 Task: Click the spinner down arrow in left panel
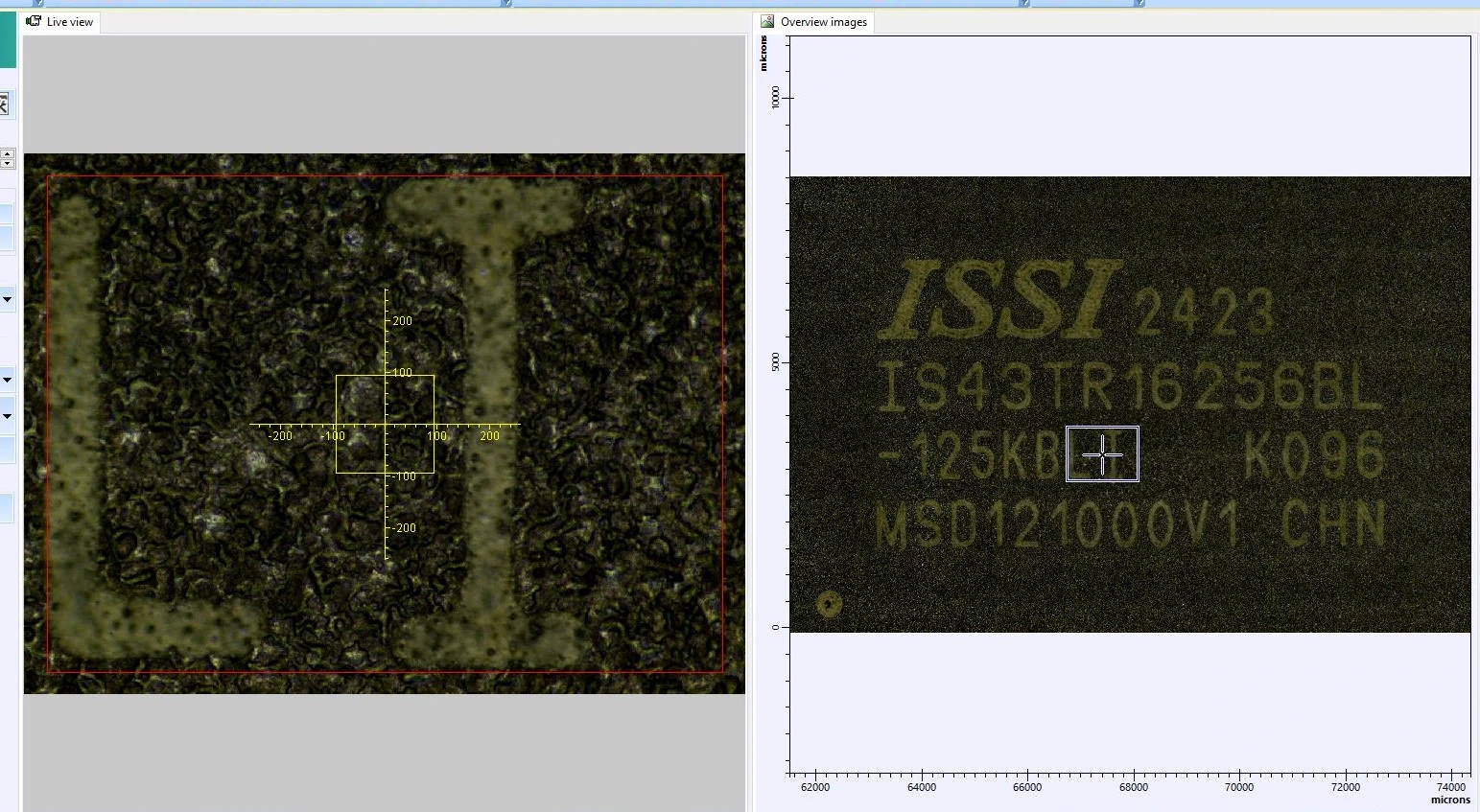pos(7,163)
